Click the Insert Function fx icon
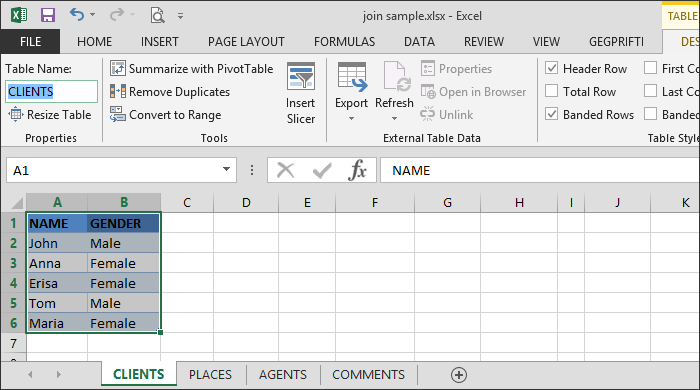The width and height of the screenshot is (700, 390). tap(357, 170)
